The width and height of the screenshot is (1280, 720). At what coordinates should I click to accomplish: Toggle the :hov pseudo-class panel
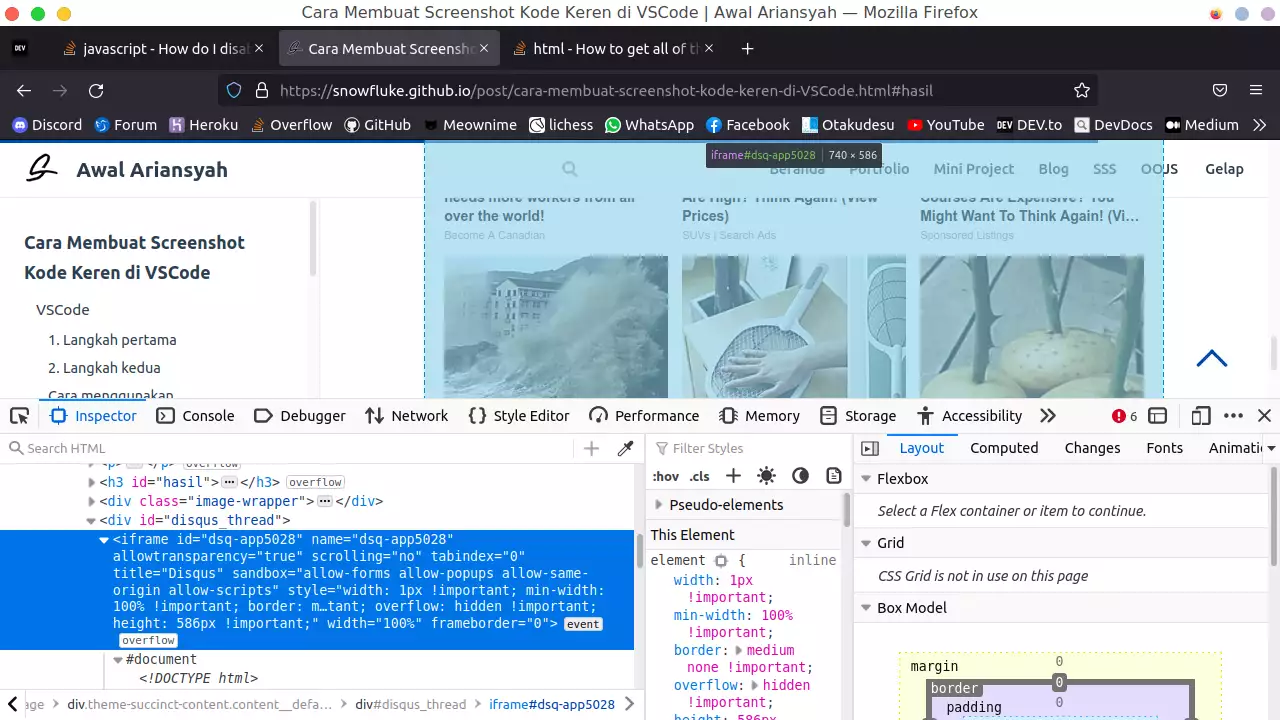click(x=666, y=476)
